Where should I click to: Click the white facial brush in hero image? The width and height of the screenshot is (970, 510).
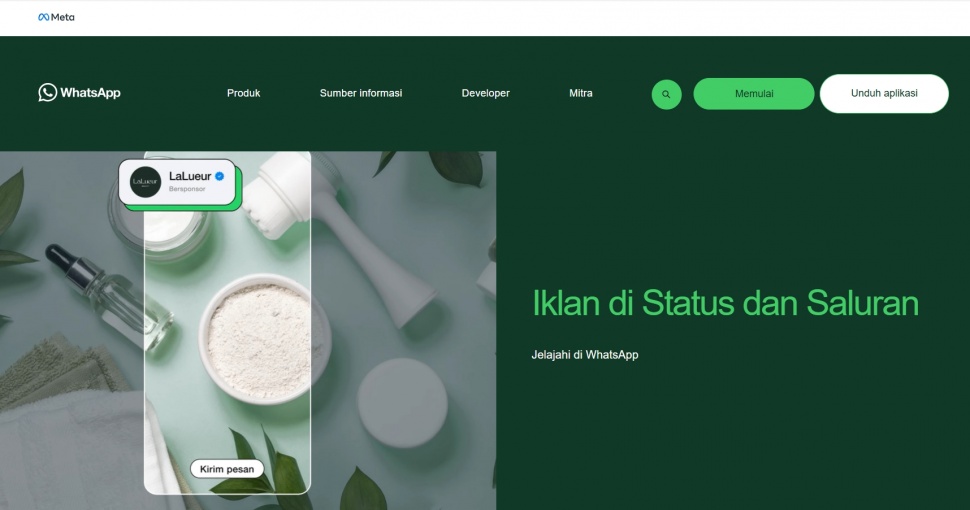click(x=340, y=235)
